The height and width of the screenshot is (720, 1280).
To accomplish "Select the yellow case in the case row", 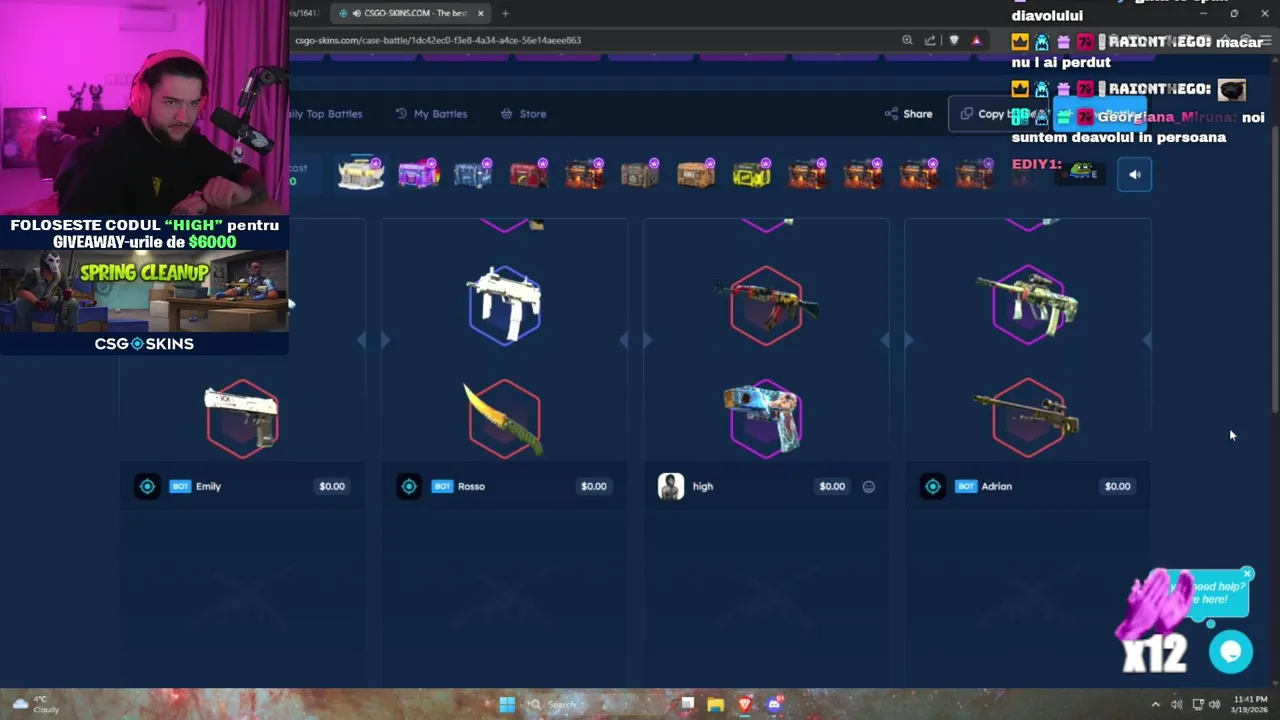I will [751, 174].
